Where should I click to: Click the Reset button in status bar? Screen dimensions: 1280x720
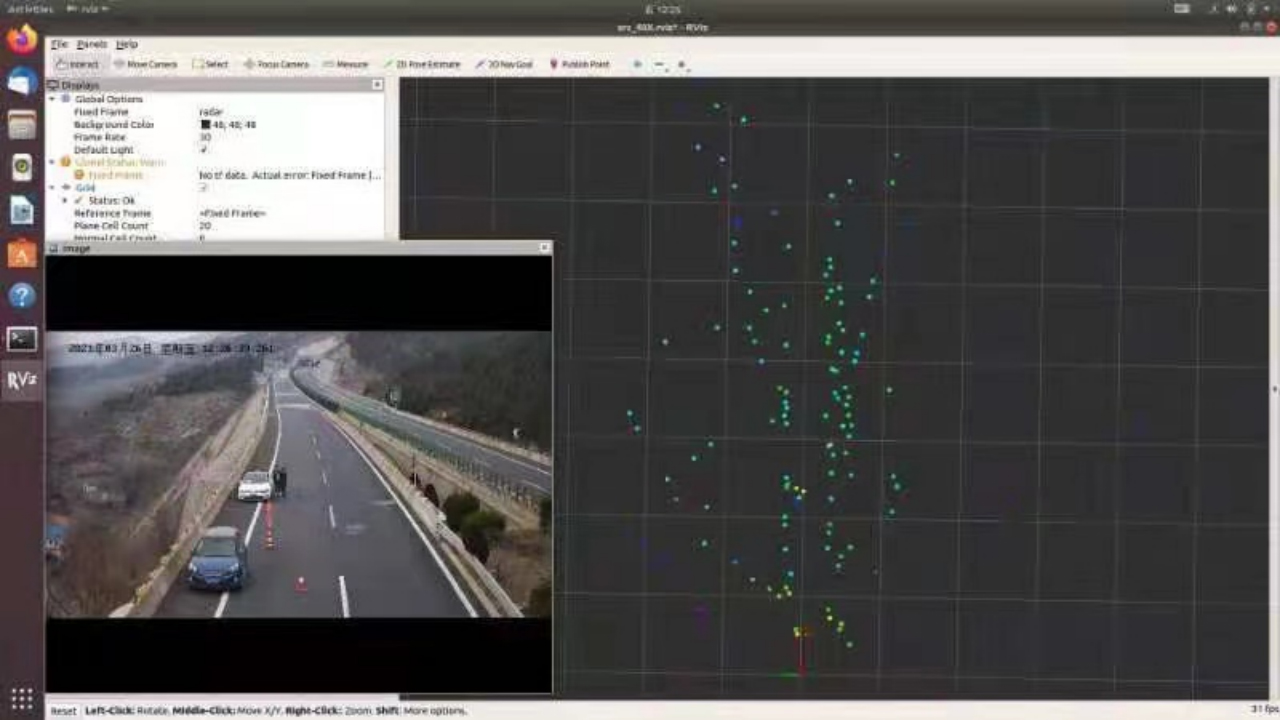[63, 711]
